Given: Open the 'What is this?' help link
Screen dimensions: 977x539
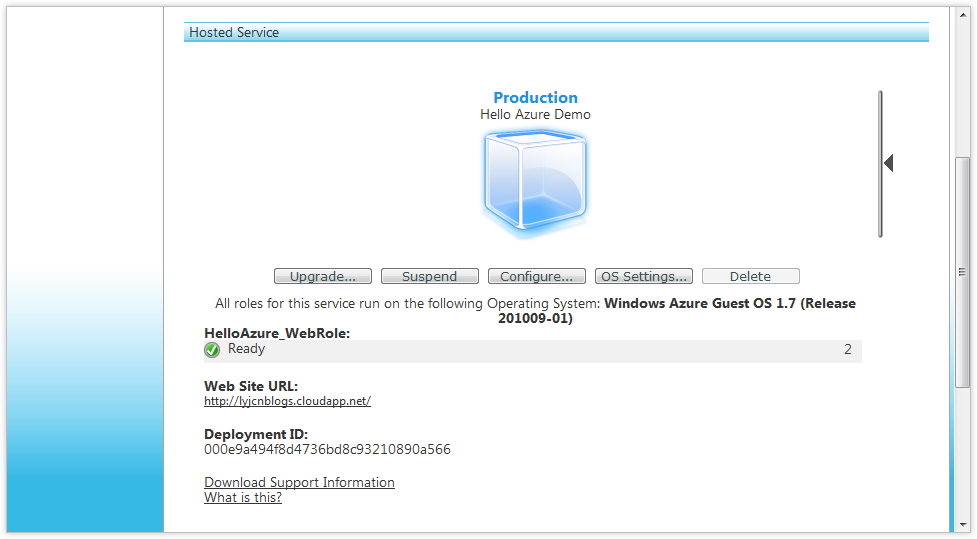Looking at the screenshot, I should coord(243,497).
